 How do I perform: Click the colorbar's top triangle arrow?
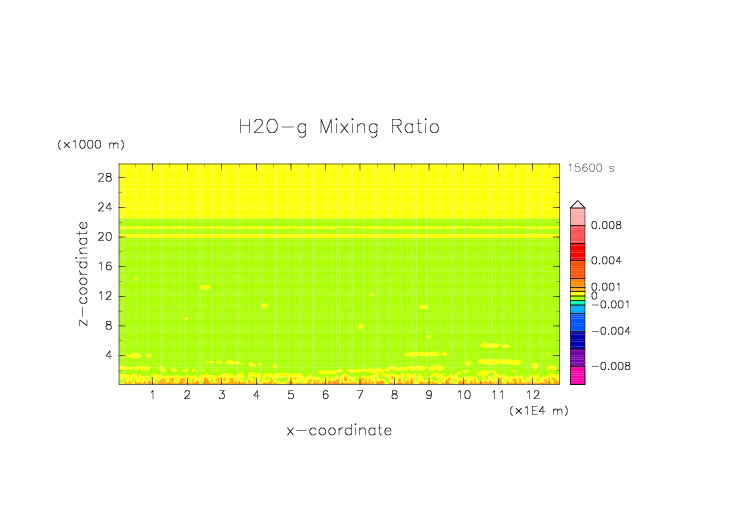[x=577, y=203]
